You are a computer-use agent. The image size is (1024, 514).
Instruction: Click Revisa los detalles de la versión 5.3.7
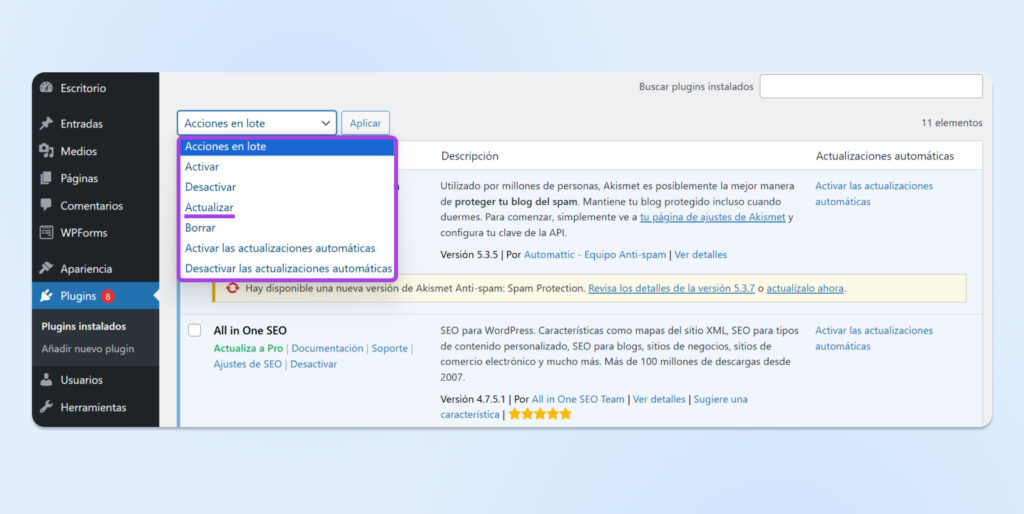(x=671, y=288)
